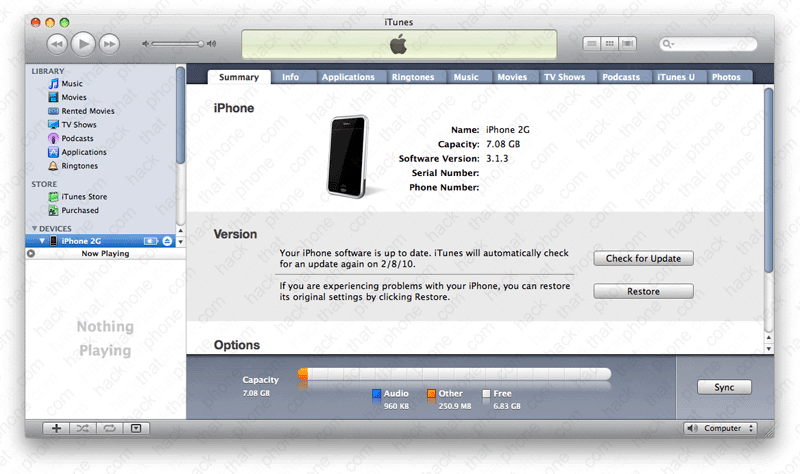Click the Previous track rewind button
The width and height of the screenshot is (800, 474).
(57, 44)
